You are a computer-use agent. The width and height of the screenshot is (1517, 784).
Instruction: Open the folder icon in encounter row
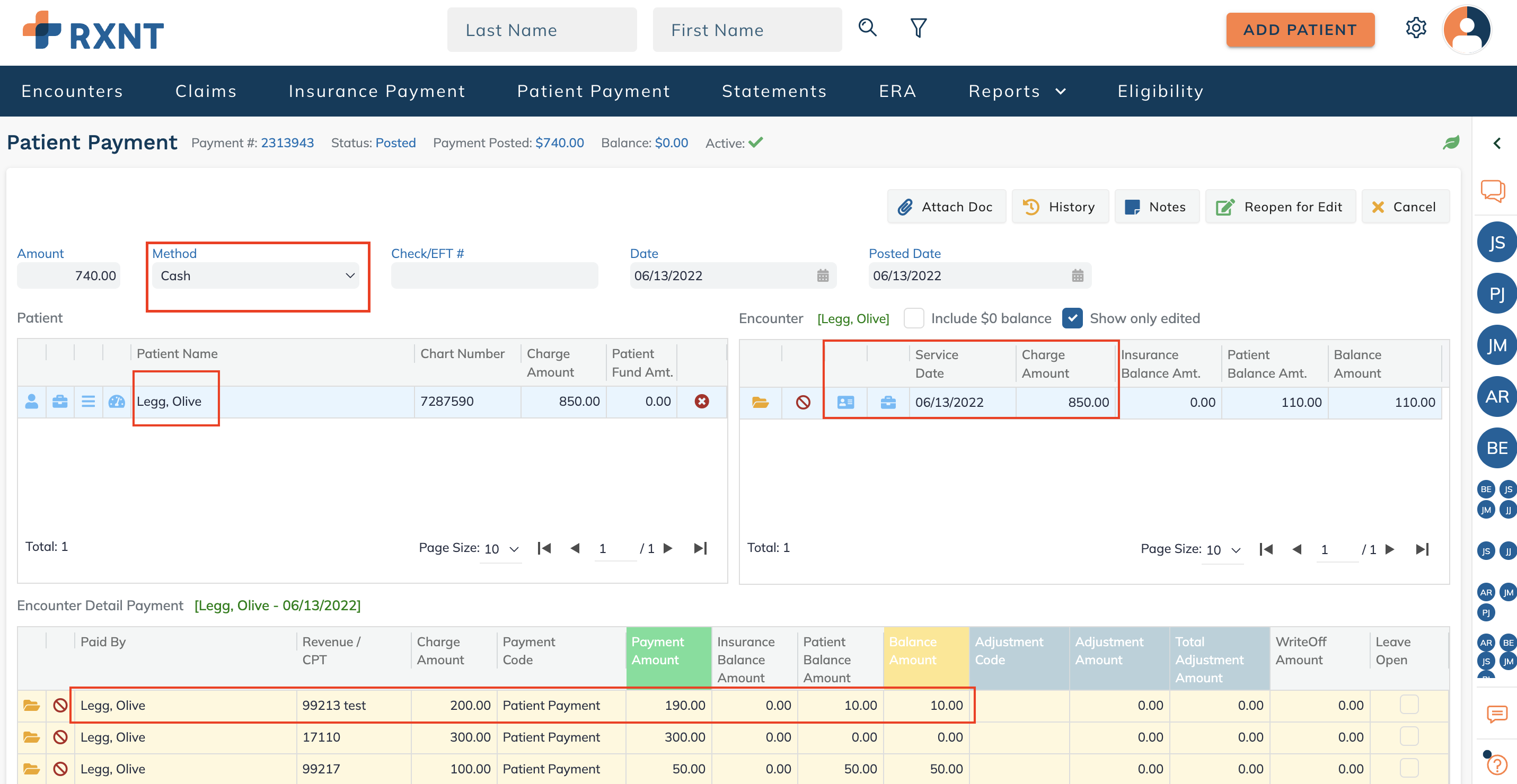pyautogui.click(x=760, y=403)
